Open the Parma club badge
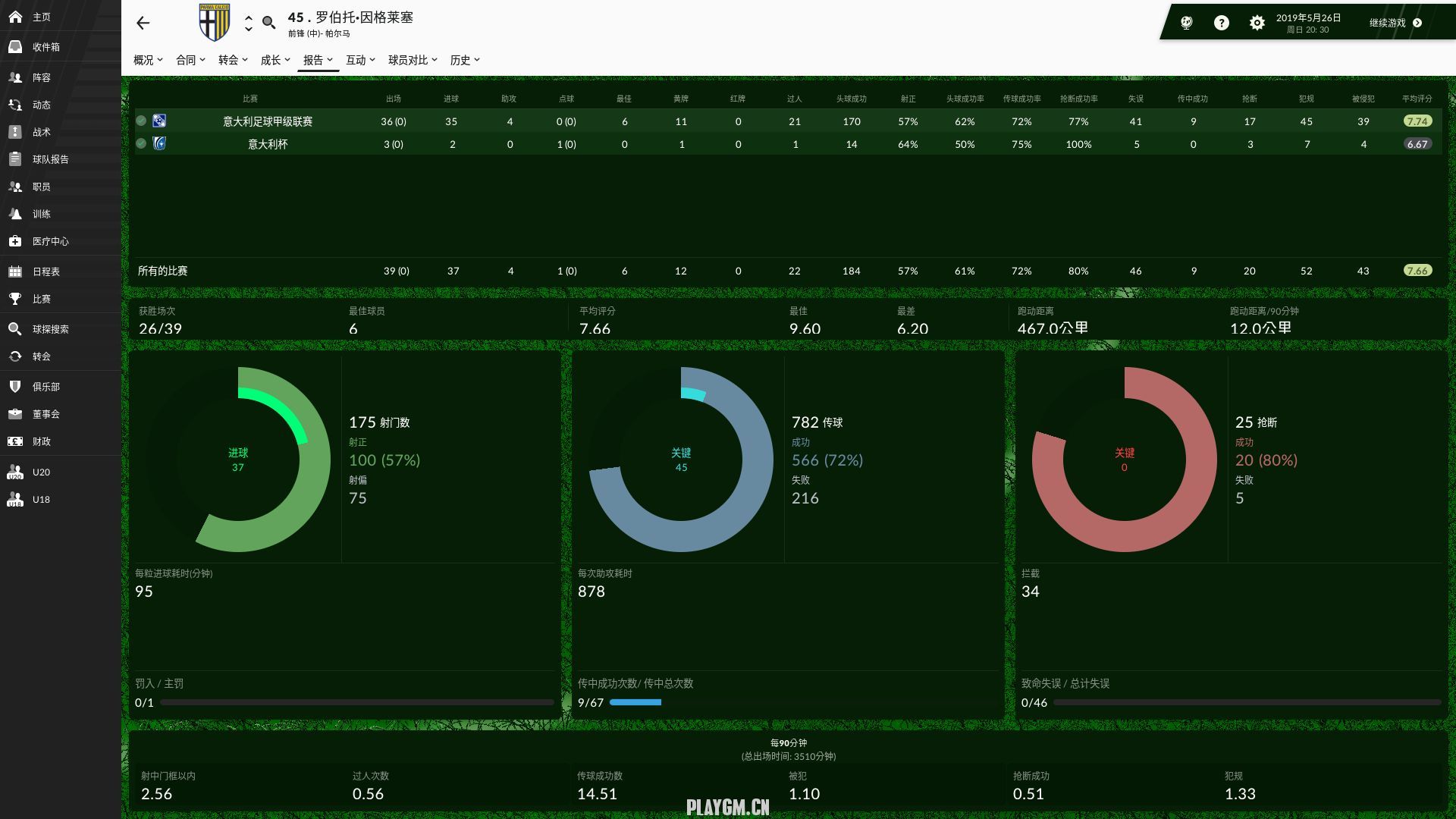The height and width of the screenshot is (819, 1456). [214, 22]
